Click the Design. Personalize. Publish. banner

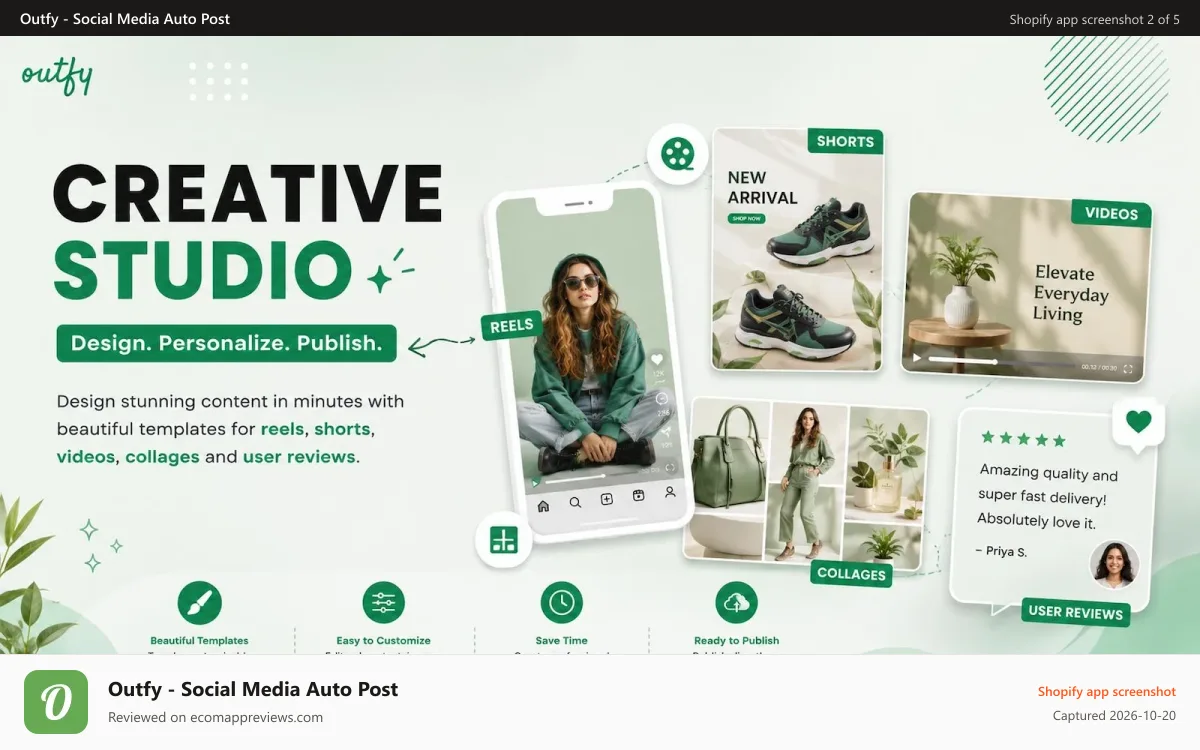pos(227,343)
